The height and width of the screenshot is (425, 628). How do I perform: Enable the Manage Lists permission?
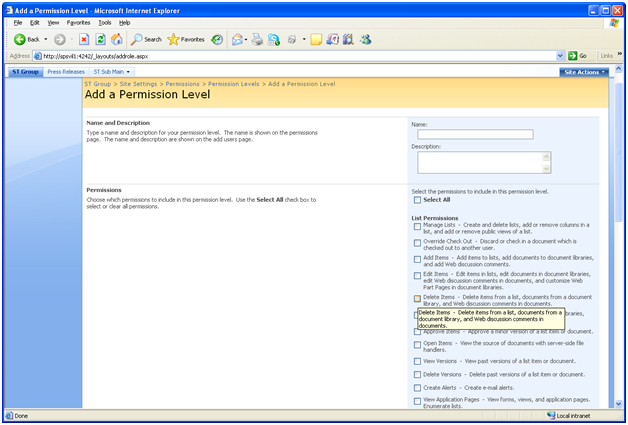coord(417,227)
